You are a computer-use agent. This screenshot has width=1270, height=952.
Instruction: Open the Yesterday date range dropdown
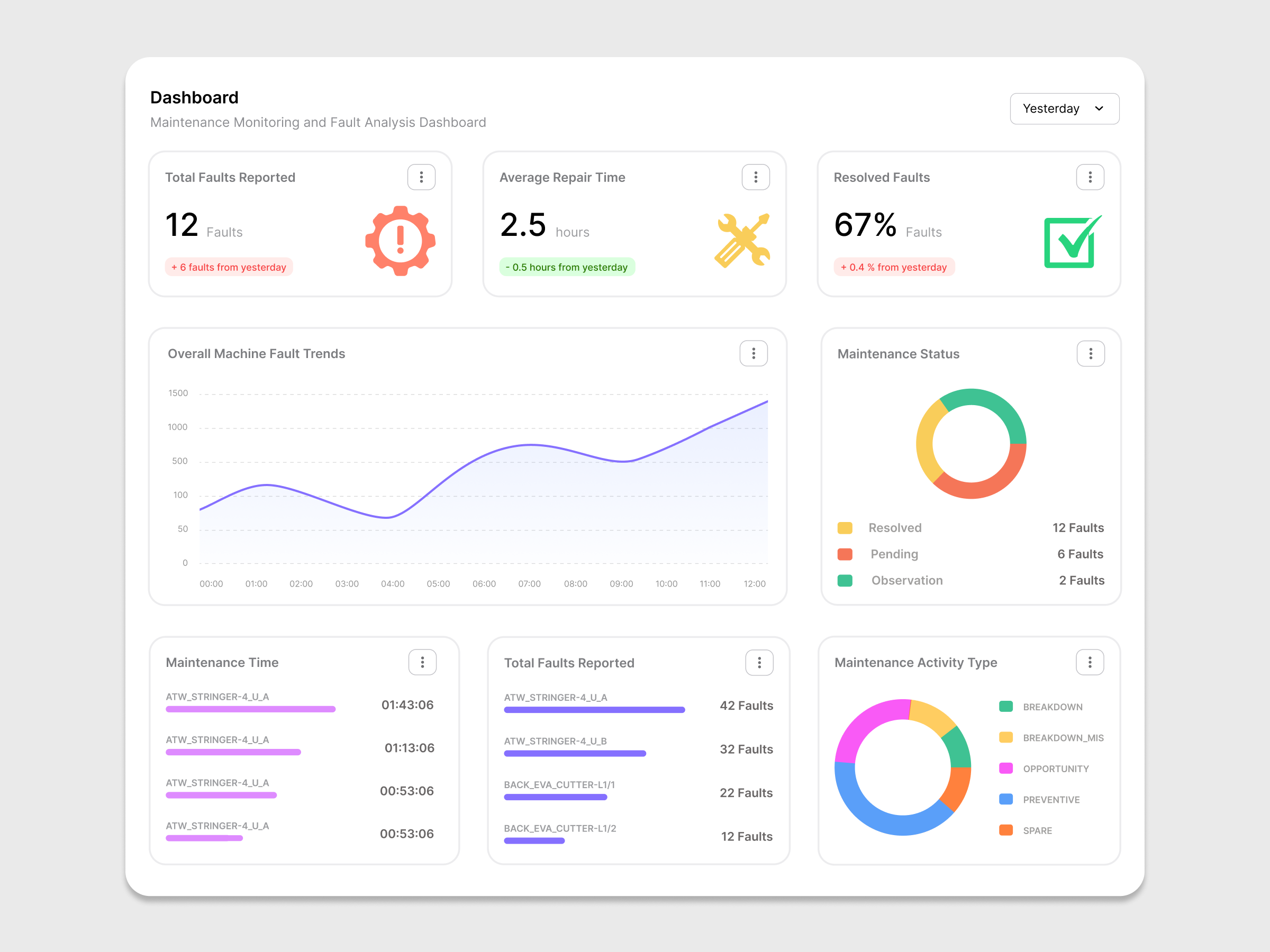tap(1065, 108)
